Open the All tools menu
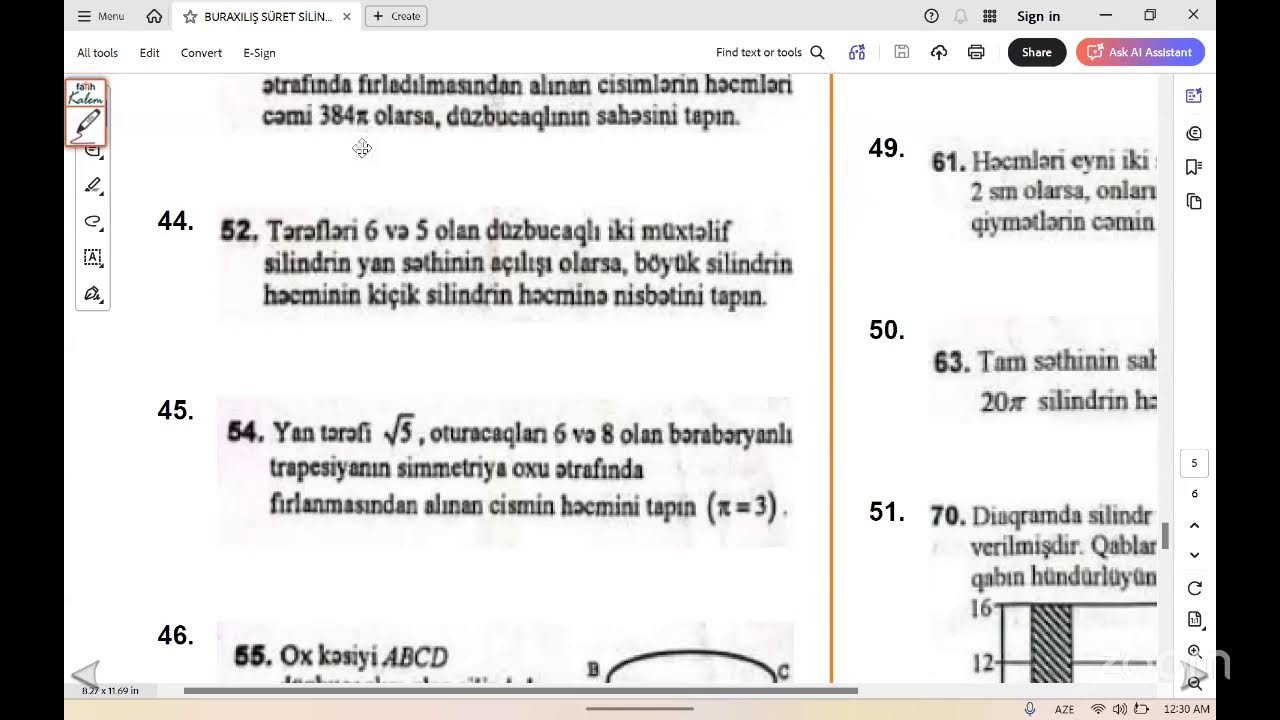This screenshot has width=1280, height=720. point(97,53)
